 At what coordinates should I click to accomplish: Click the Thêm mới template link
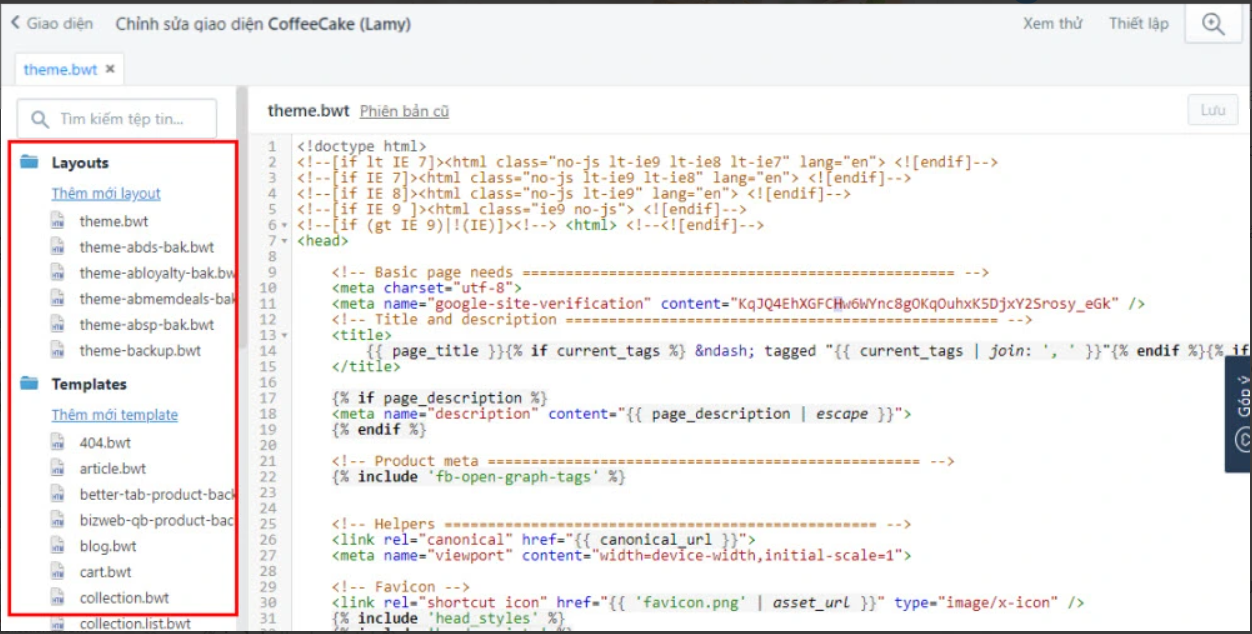point(115,415)
